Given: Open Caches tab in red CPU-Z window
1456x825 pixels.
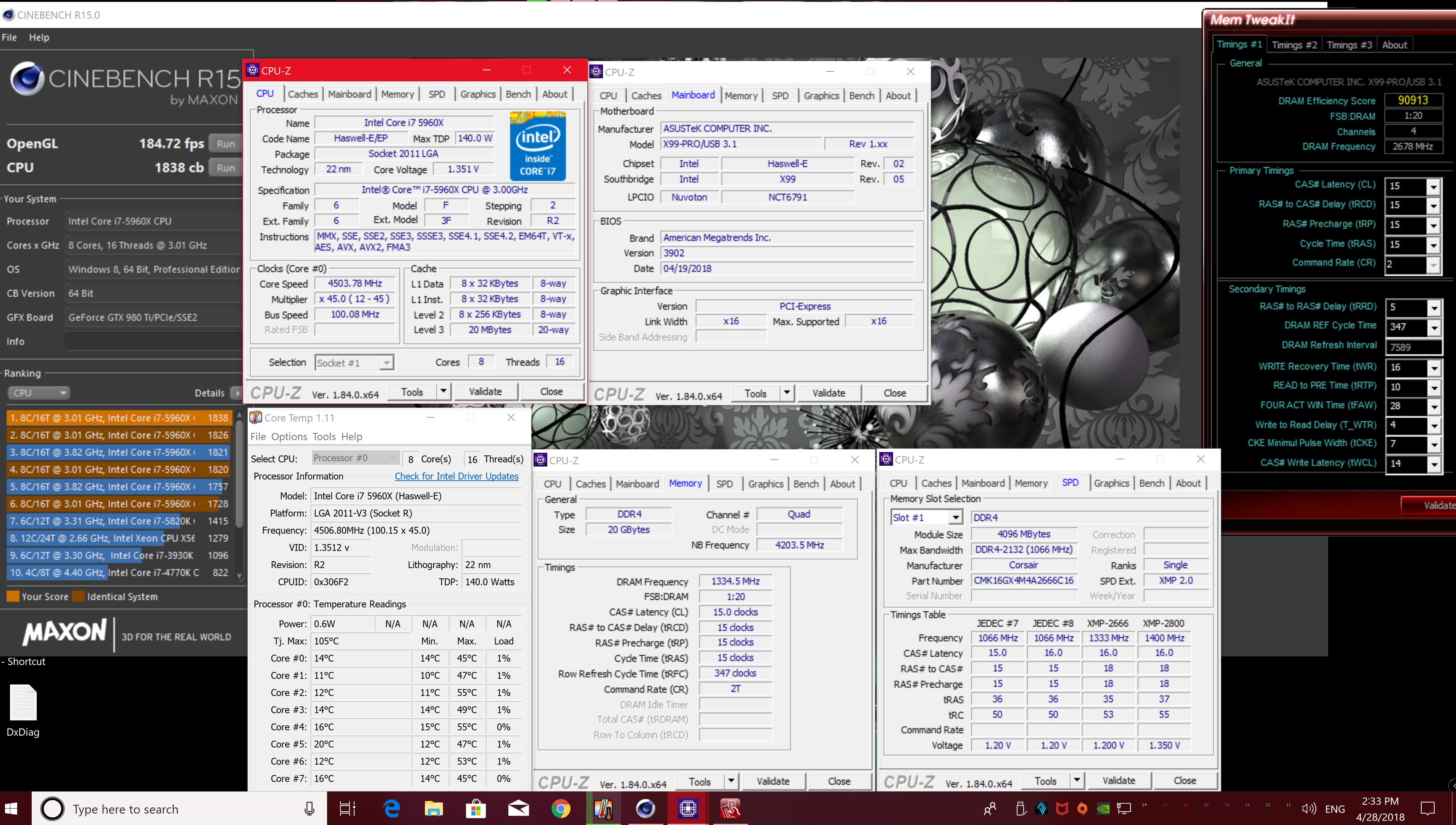Looking at the screenshot, I should point(303,94).
